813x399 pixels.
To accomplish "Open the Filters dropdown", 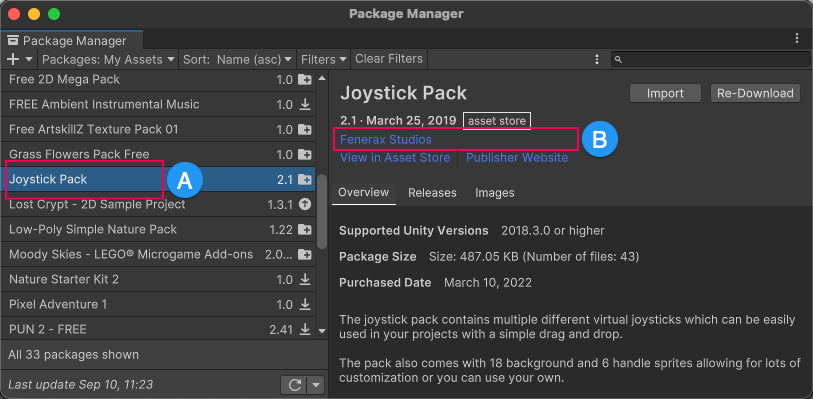I will point(324,59).
